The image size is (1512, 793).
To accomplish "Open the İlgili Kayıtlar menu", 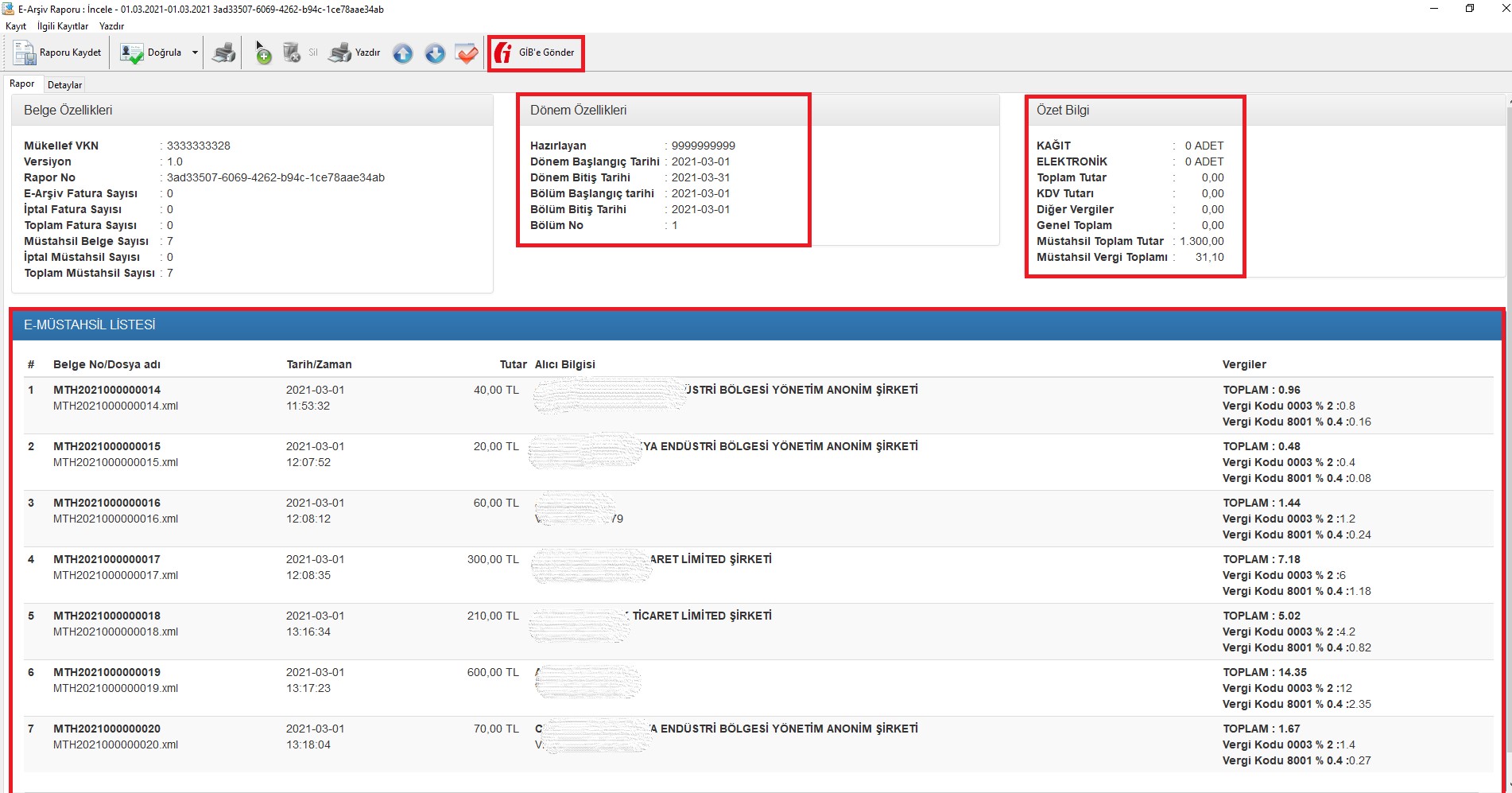I will tap(63, 26).
